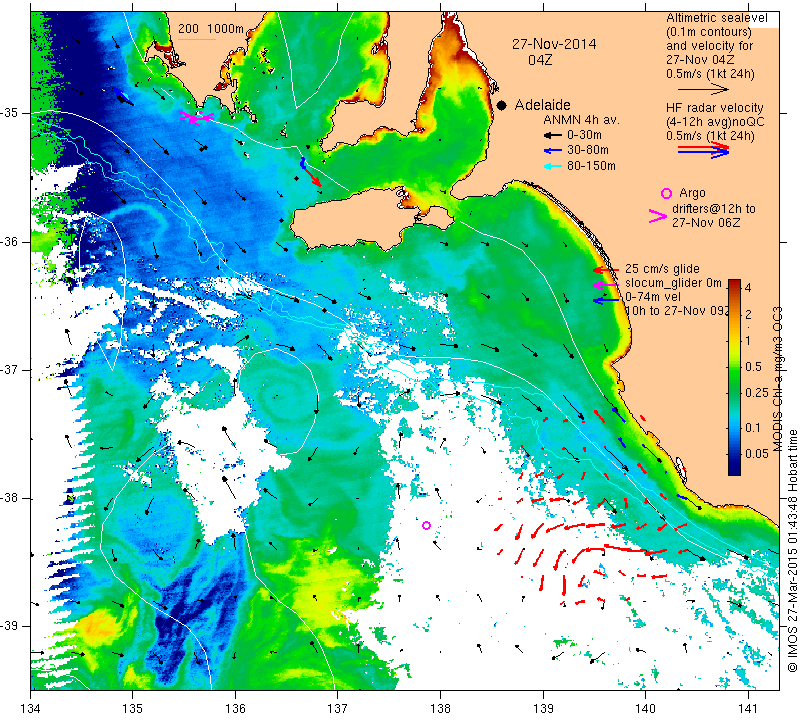Click the 'Argo' legend label
The width and height of the screenshot is (800, 720).
[692, 193]
